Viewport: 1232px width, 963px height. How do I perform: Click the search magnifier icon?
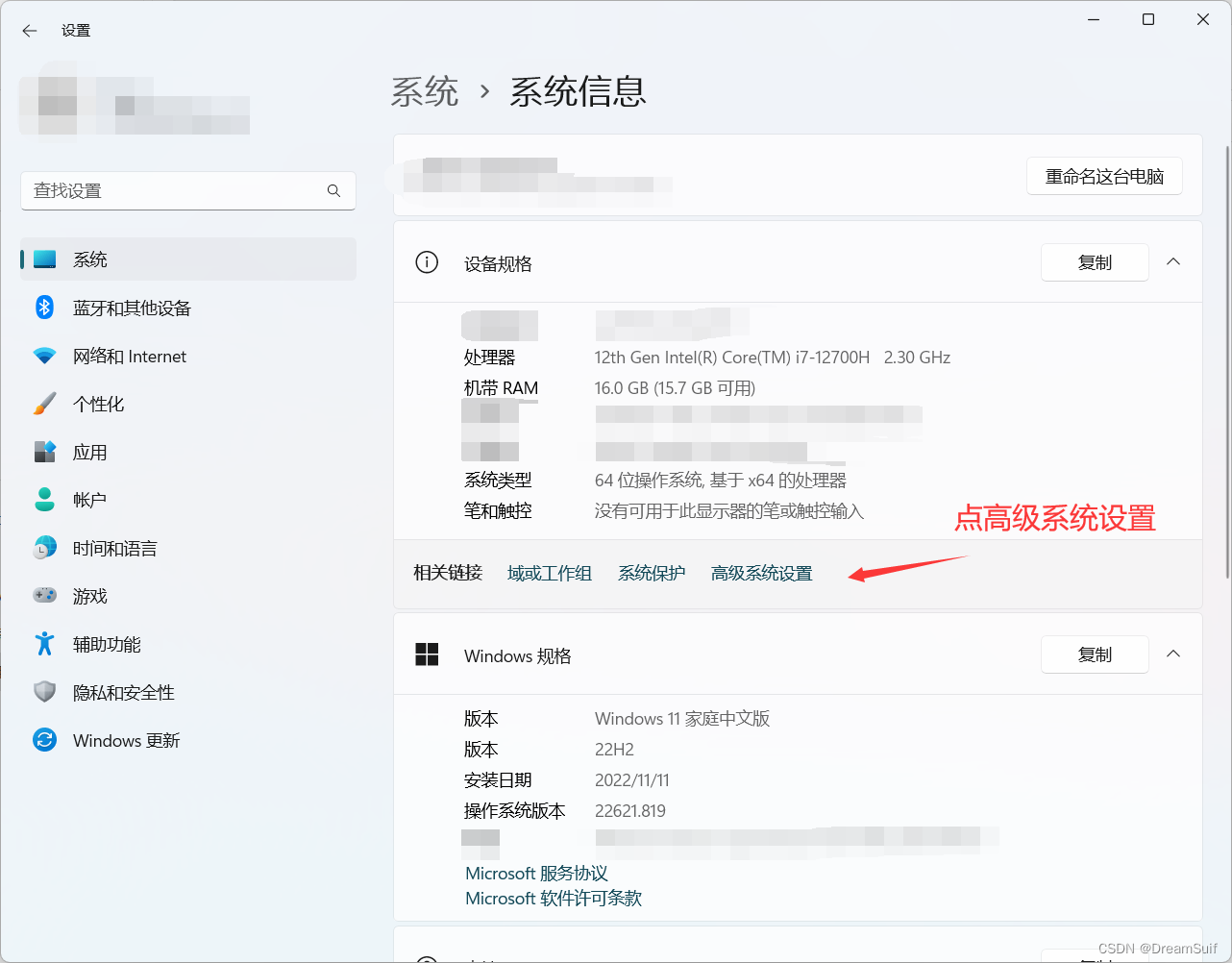coord(333,191)
